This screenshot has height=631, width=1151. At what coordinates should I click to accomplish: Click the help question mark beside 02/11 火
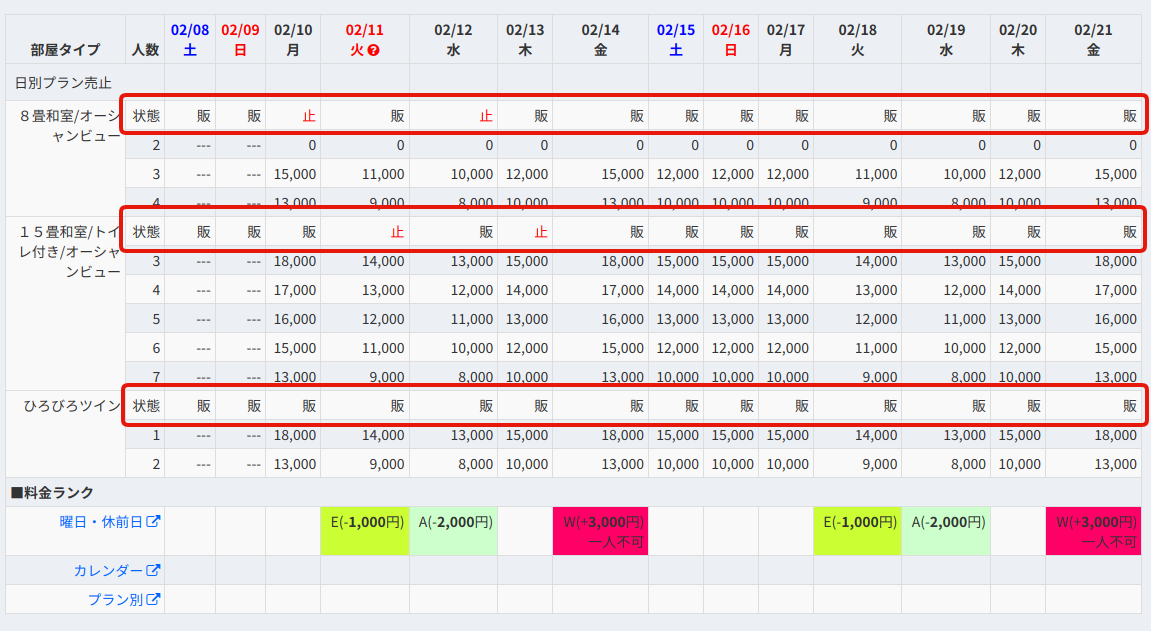coord(374,51)
